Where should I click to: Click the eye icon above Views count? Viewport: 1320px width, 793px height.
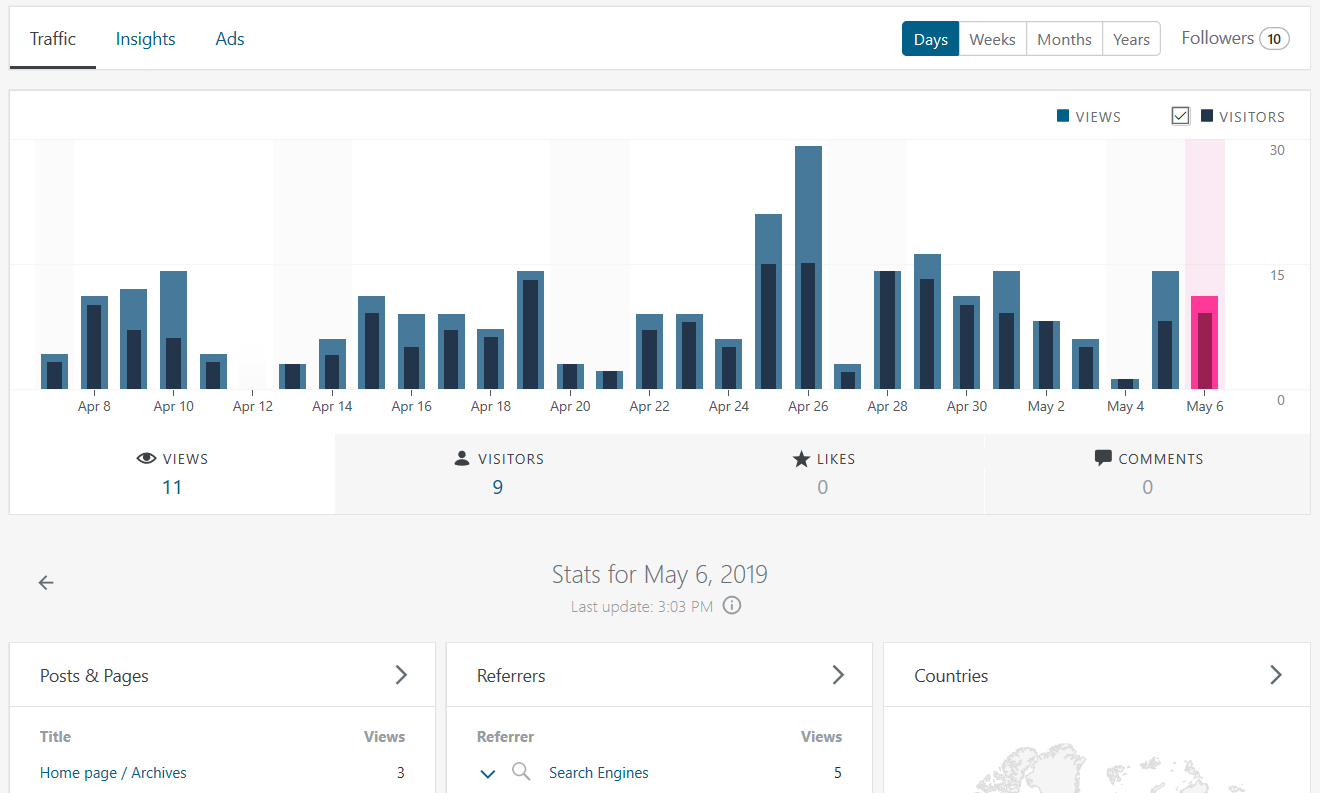tap(147, 459)
